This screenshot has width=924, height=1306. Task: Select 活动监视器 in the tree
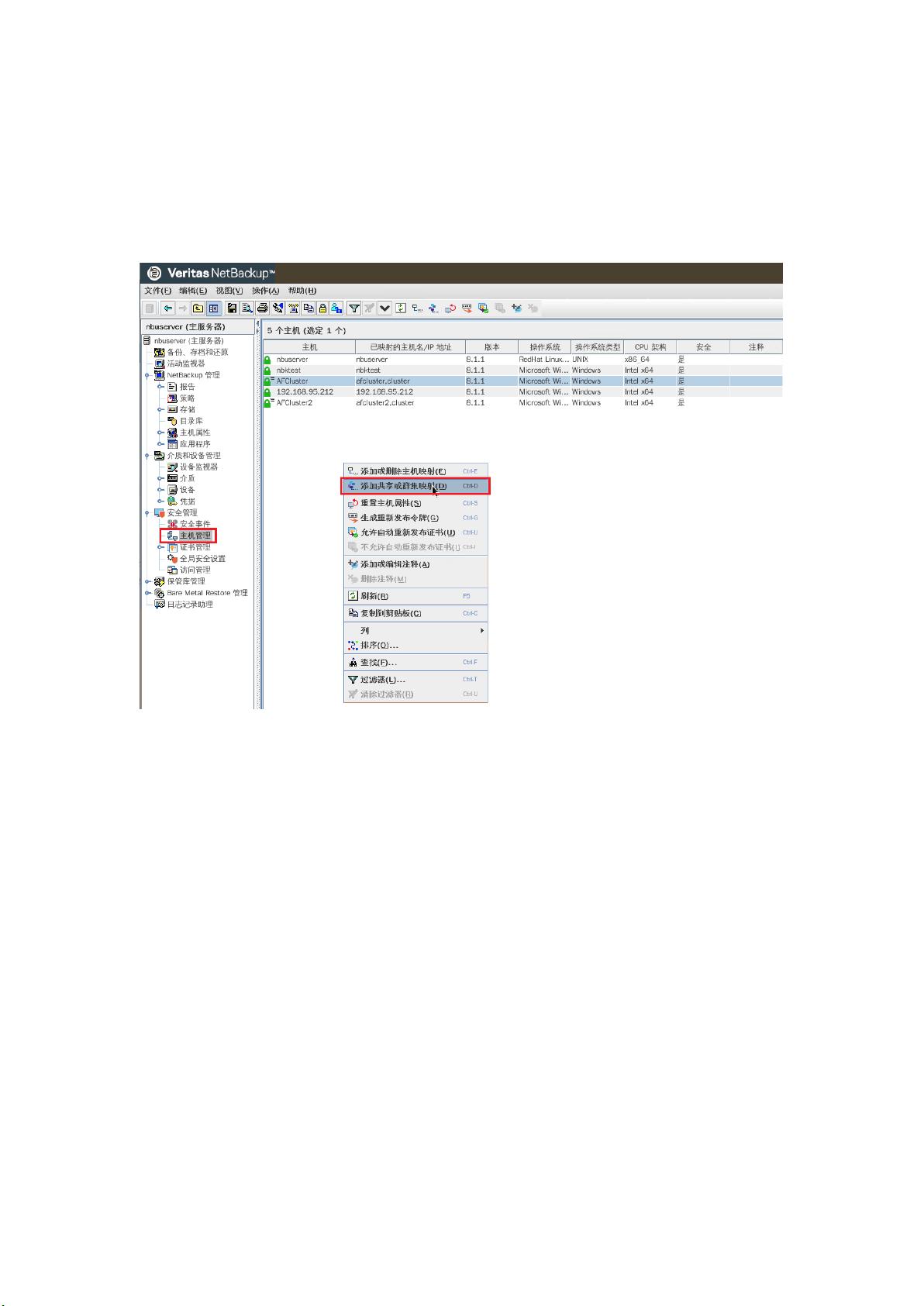point(186,364)
